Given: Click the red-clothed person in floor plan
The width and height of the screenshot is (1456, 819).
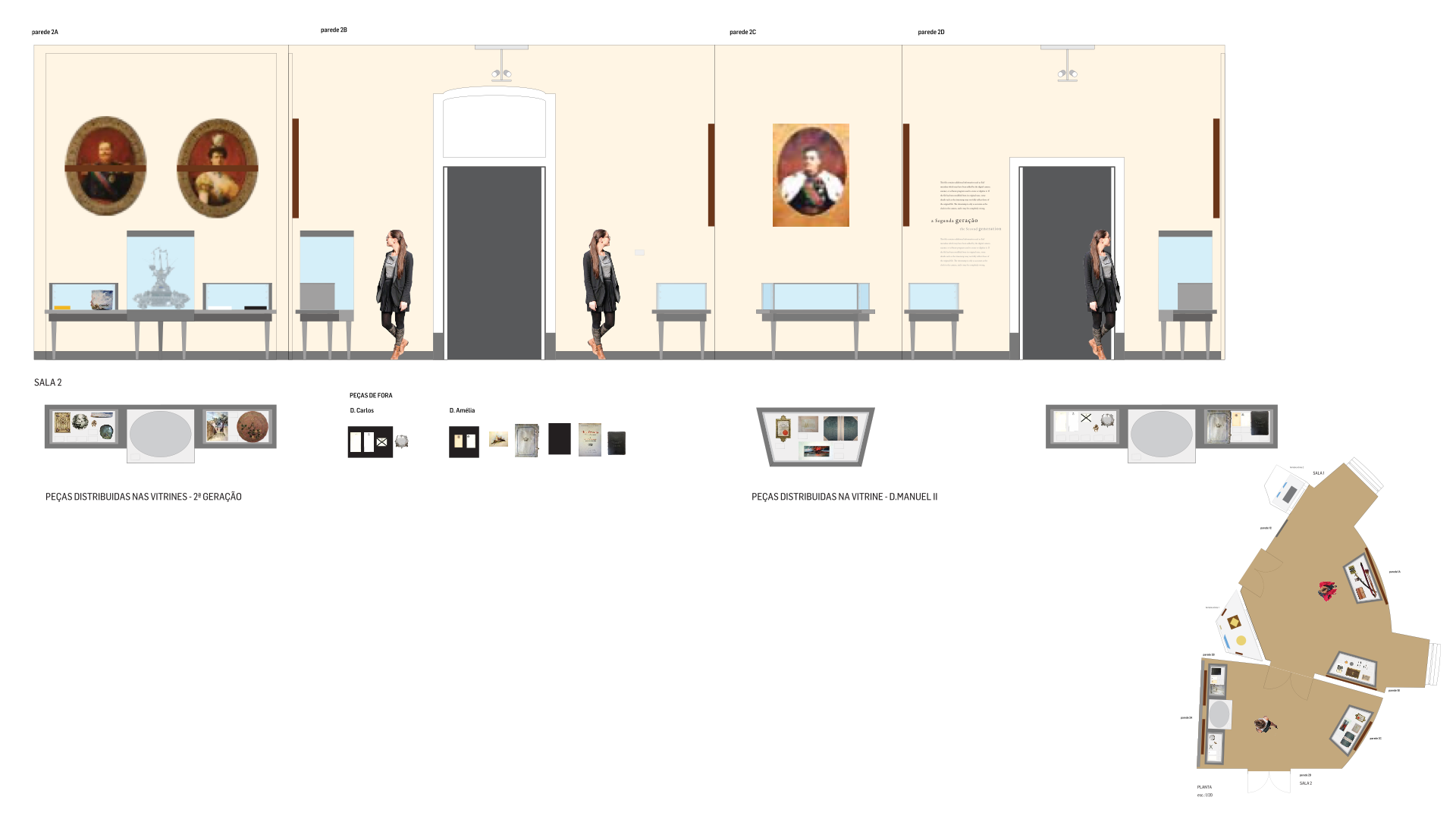Looking at the screenshot, I should (x=1327, y=591).
